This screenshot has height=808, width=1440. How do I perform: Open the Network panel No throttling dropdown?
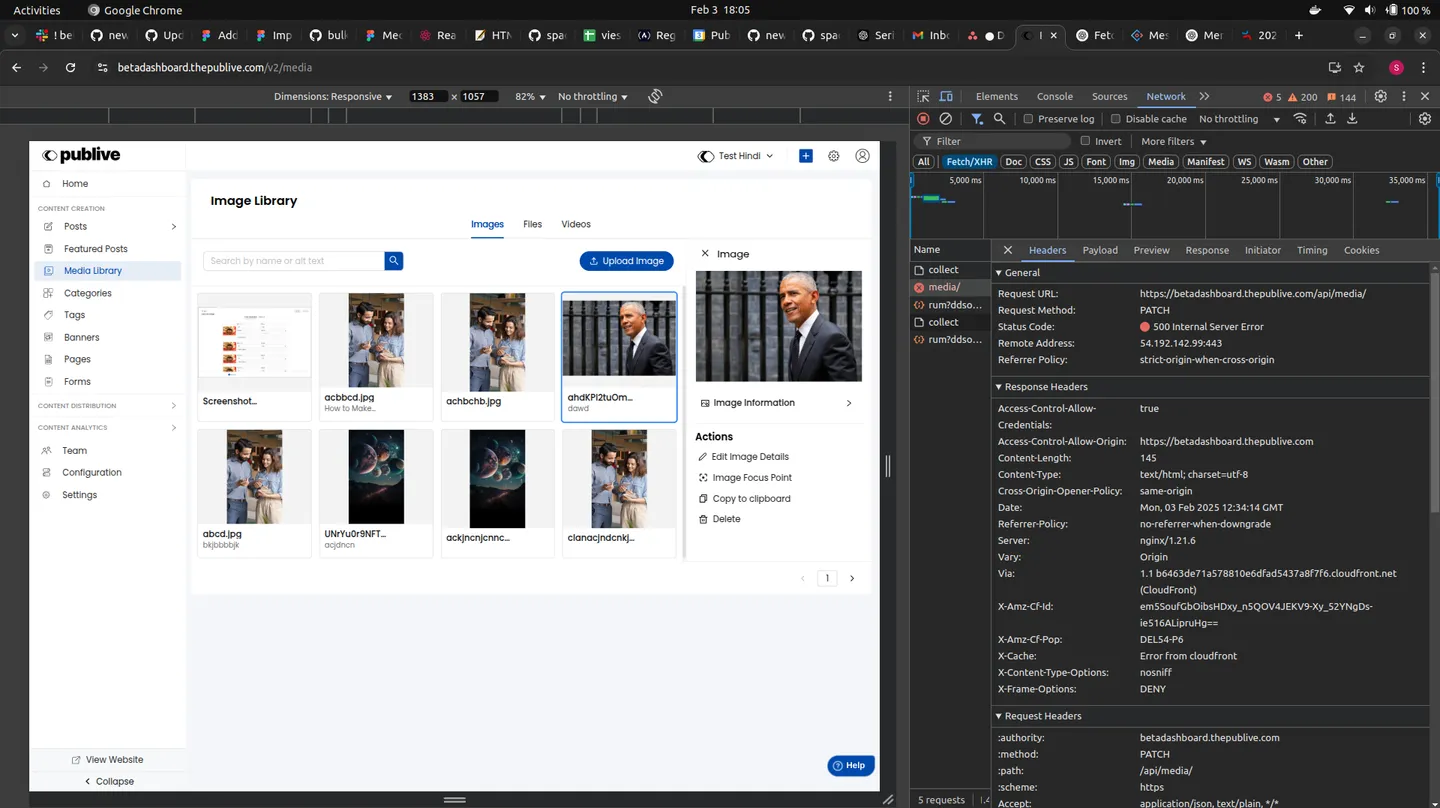pos(1239,119)
